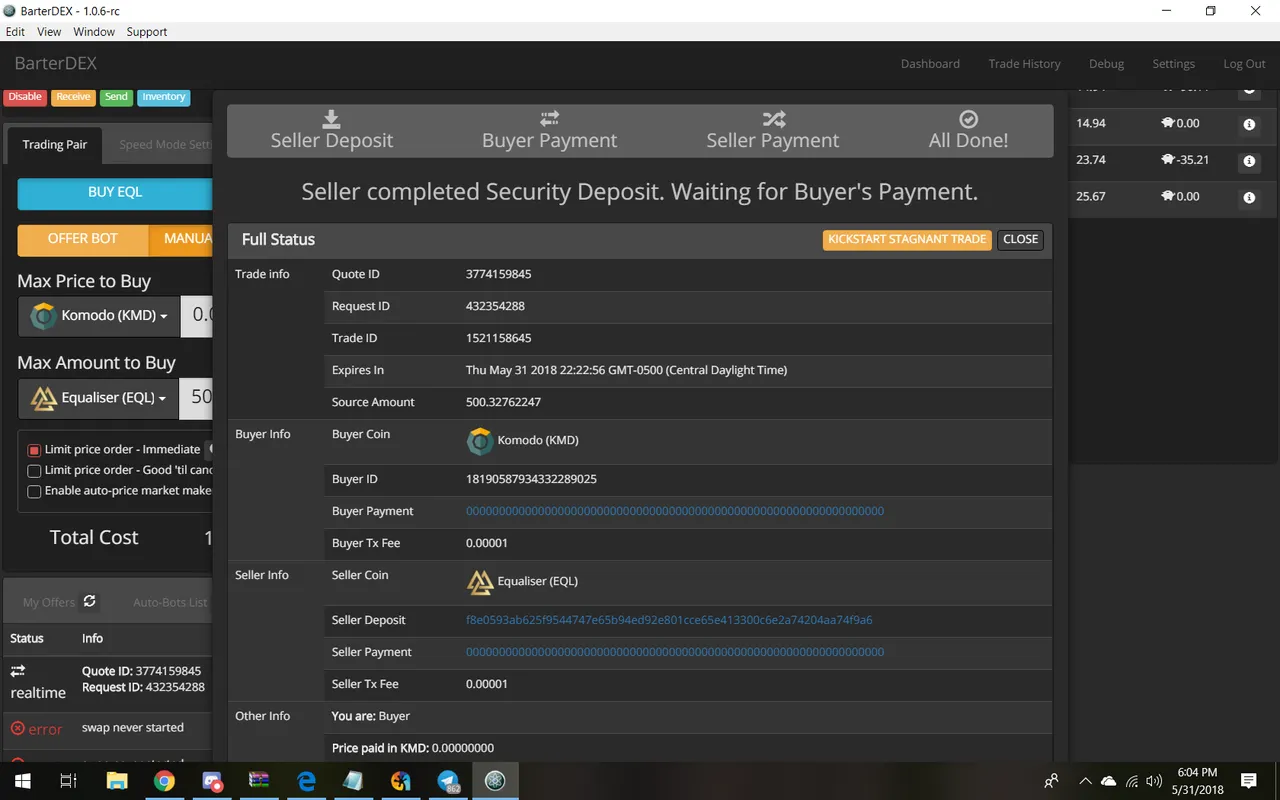Click the Komodo coin logo in Buyer Coin row
Image resolution: width=1280 pixels, height=800 pixels.
pyautogui.click(x=480, y=440)
